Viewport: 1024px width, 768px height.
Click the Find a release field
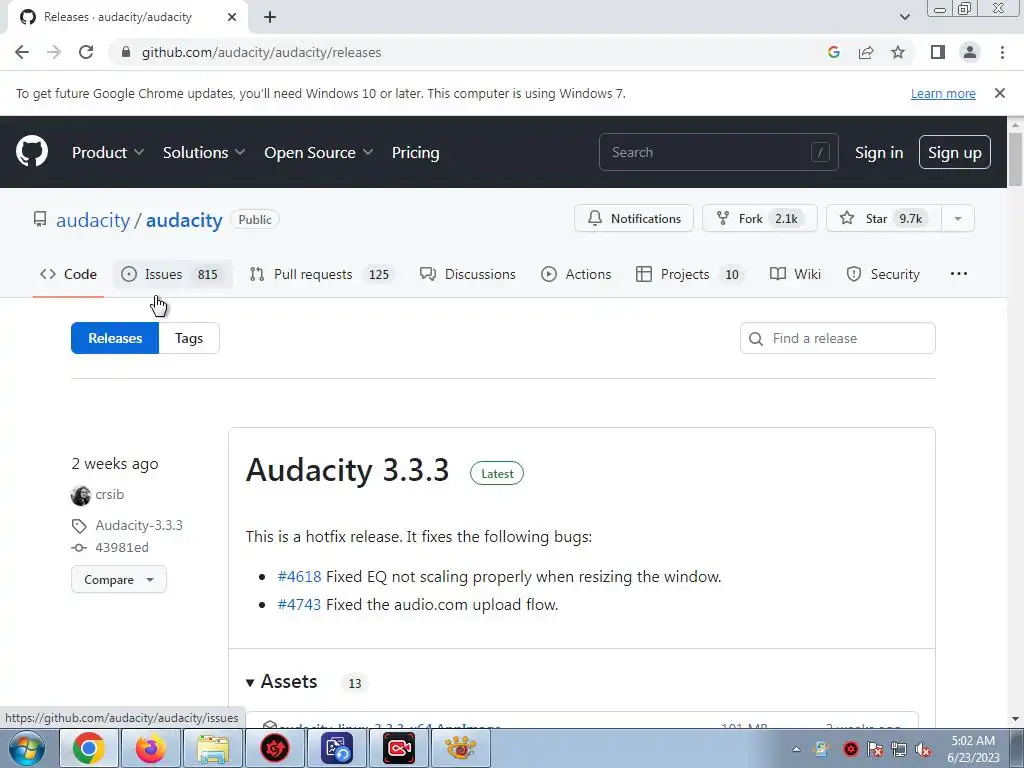(837, 338)
